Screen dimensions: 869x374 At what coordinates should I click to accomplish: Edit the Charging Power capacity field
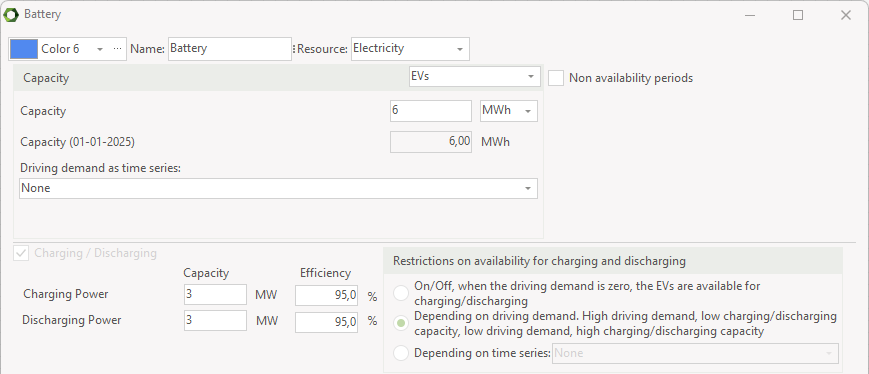[215, 294]
